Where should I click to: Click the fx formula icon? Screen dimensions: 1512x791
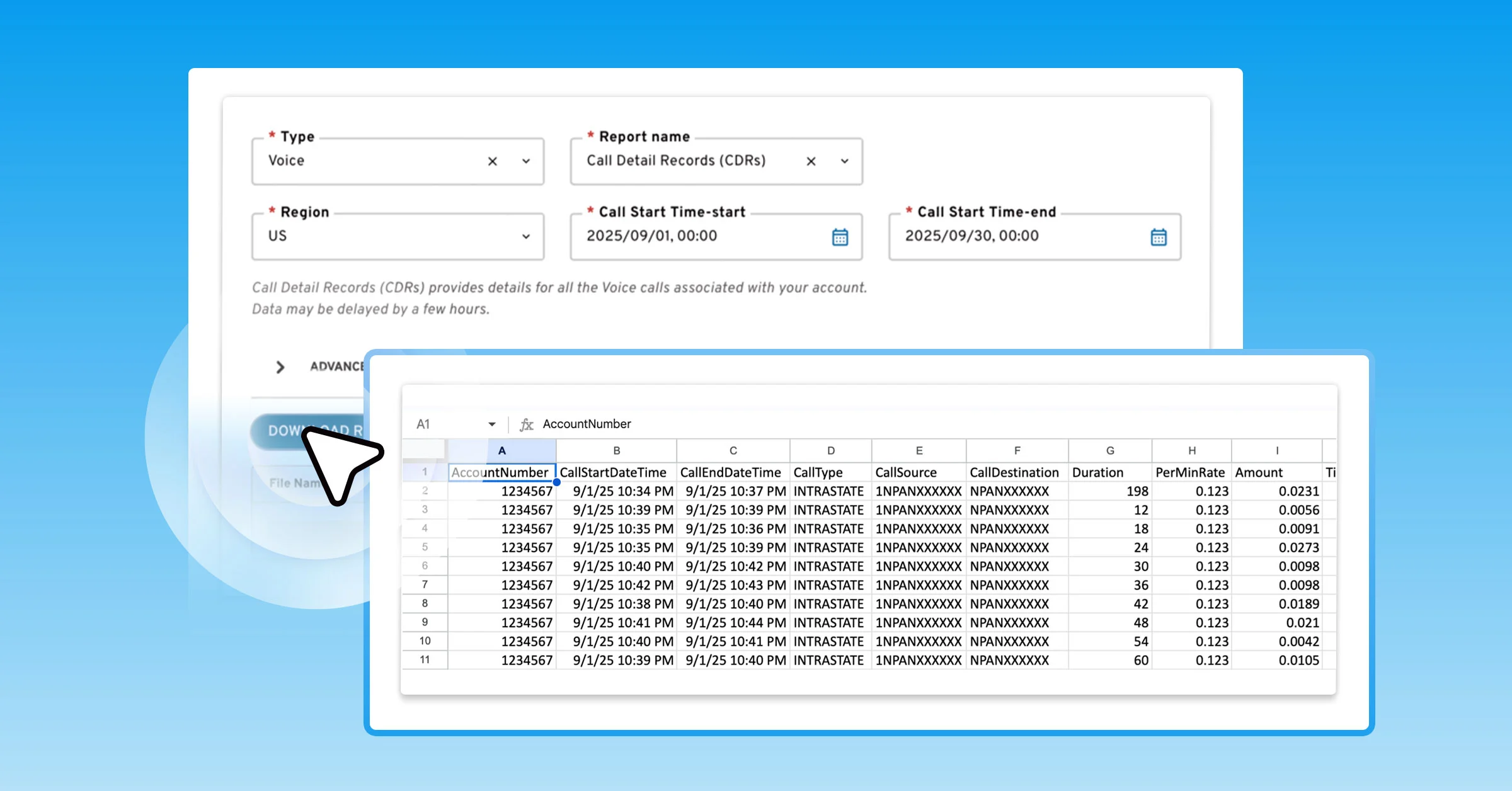[526, 424]
